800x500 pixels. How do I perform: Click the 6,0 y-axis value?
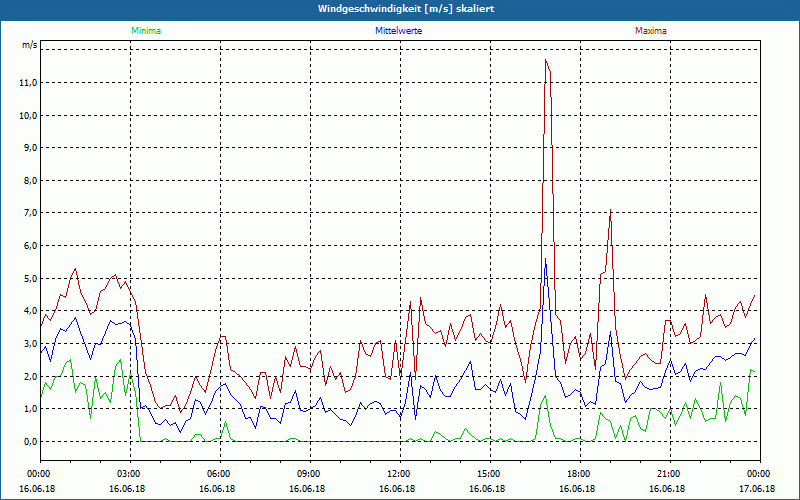pos(30,246)
